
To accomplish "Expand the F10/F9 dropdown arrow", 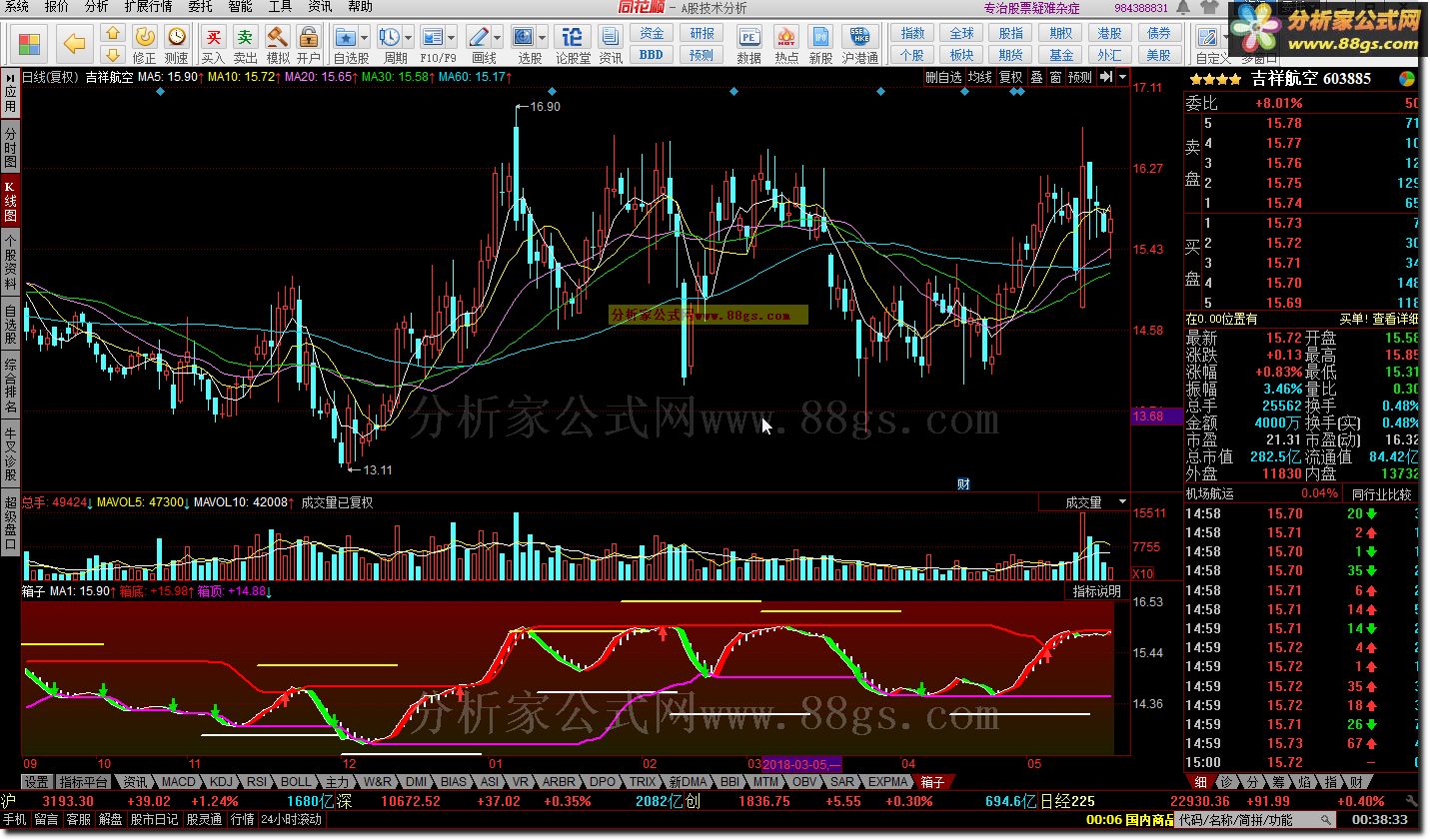I will click(452, 38).
